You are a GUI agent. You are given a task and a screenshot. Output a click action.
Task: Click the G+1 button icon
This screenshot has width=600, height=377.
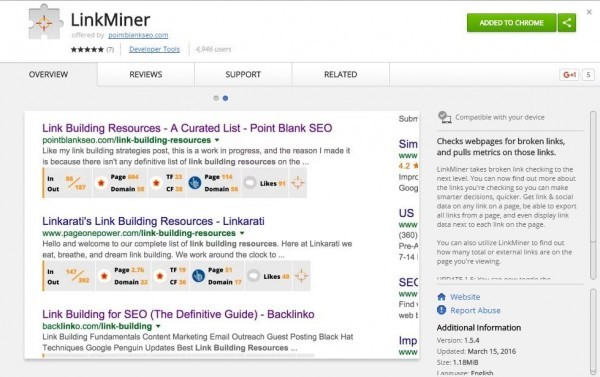click(569, 75)
